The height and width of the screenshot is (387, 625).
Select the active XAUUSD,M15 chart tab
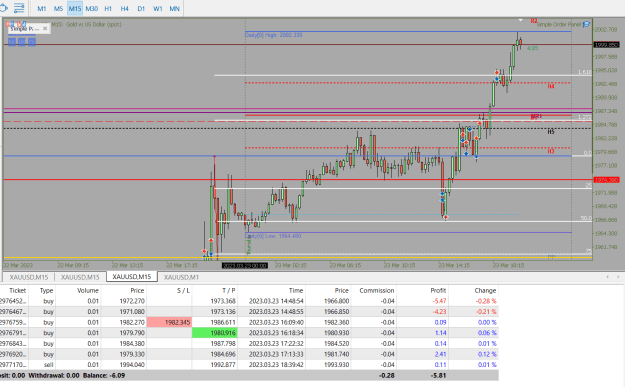click(x=132, y=277)
